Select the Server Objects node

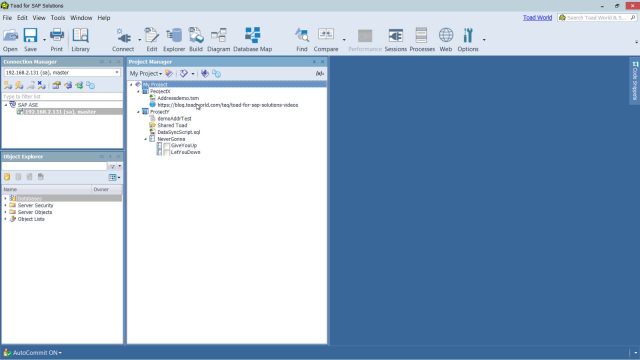pos(35,212)
